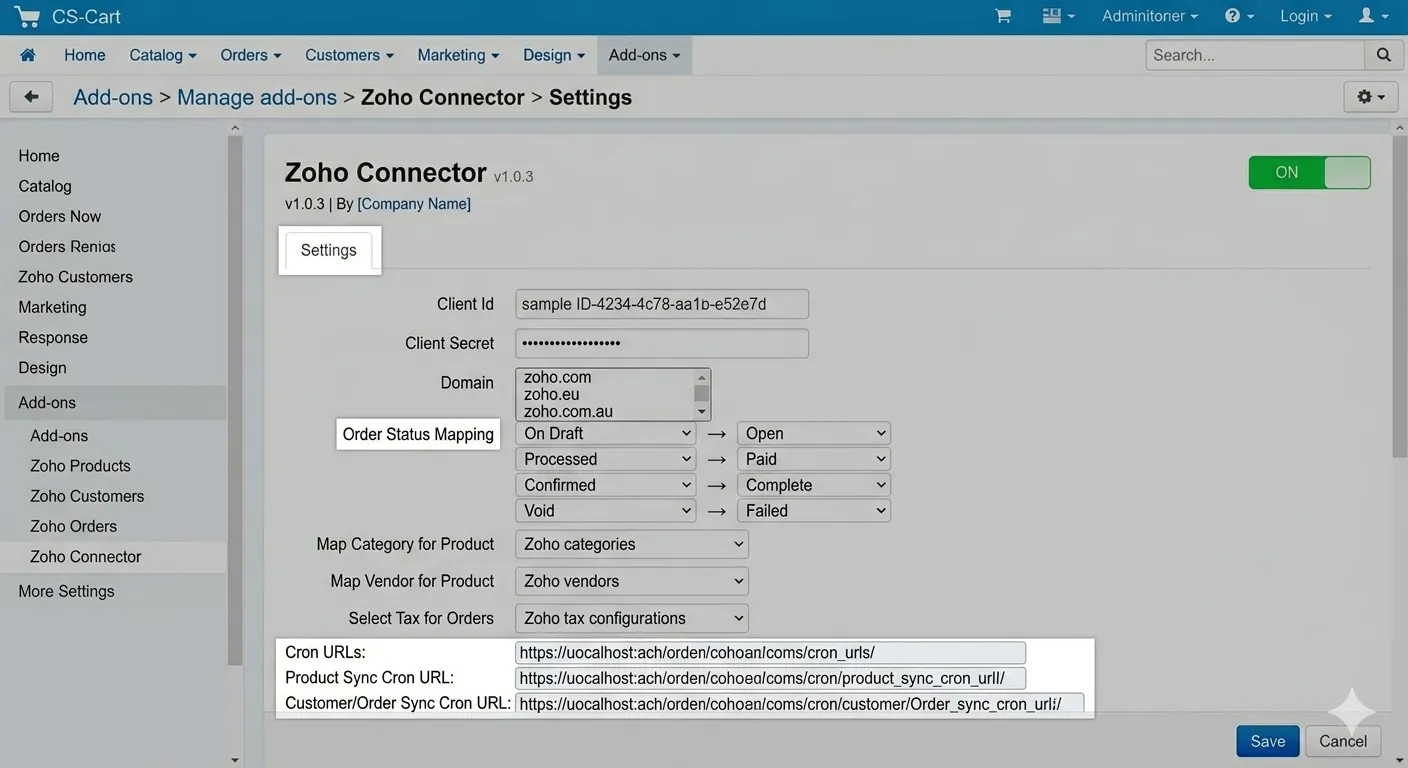Open the Add-ons menu in navbar
The width and height of the screenshot is (1408, 768).
click(x=644, y=55)
